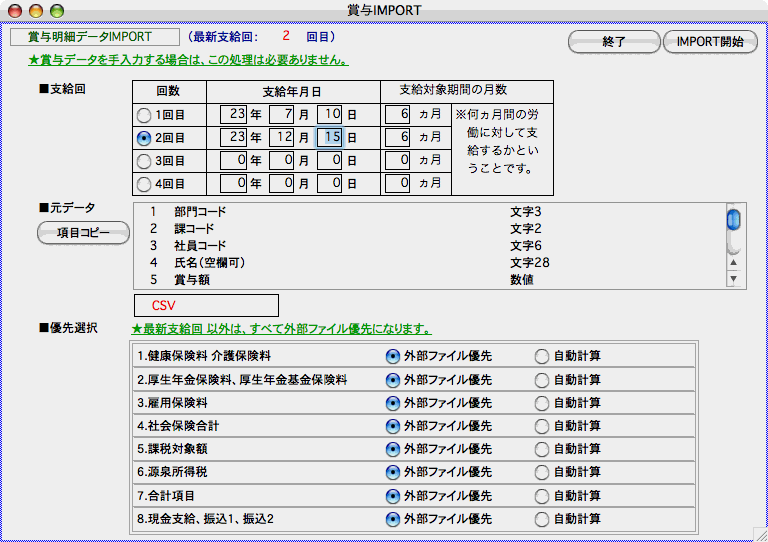Click the day field of 2回目 row
The width and height of the screenshot is (768, 542).
(x=330, y=137)
